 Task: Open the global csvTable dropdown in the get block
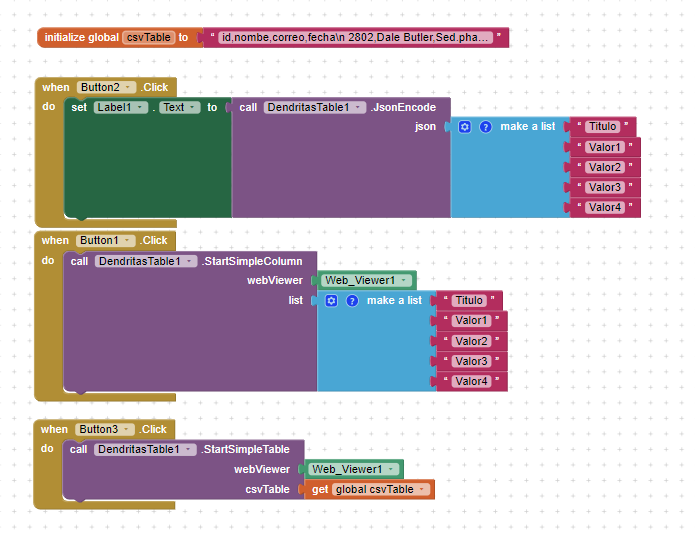[x=423, y=489]
